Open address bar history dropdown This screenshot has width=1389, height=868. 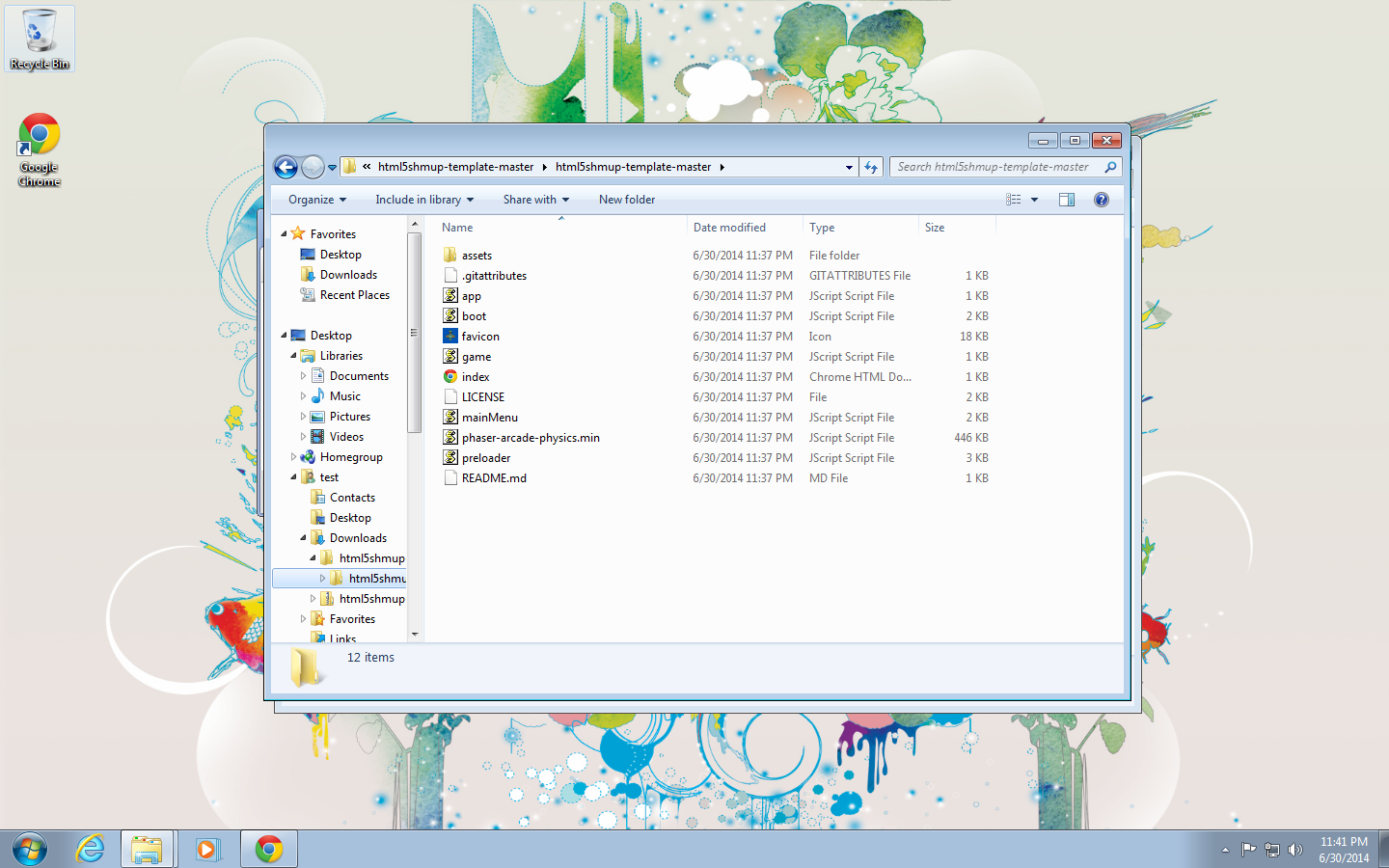tap(849, 167)
